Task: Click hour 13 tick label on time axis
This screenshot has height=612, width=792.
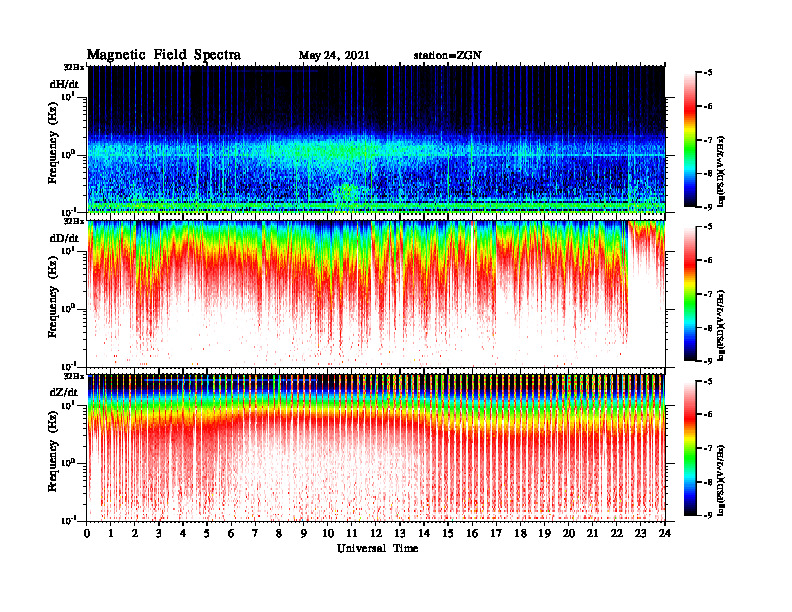Action: tap(400, 534)
